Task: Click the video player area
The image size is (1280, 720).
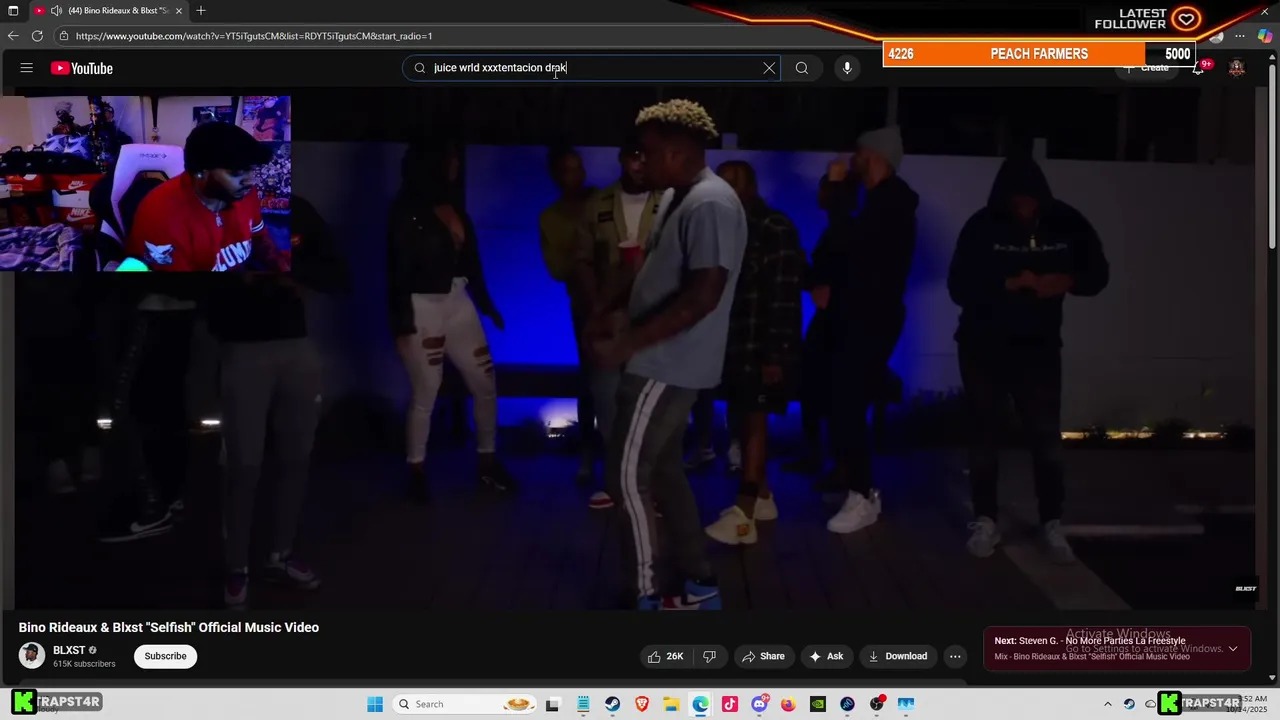Action: click(635, 350)
